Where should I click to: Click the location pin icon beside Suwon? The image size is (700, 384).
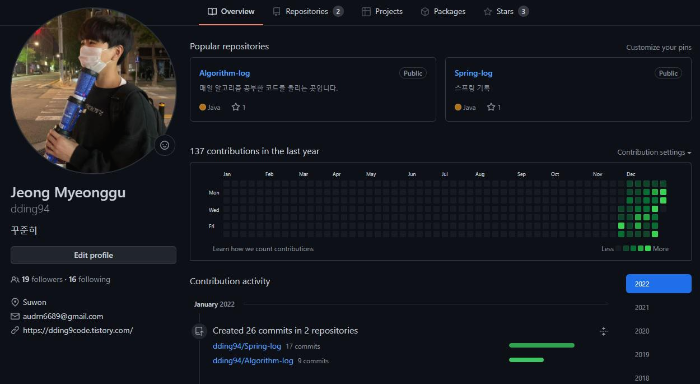[15, 302]
